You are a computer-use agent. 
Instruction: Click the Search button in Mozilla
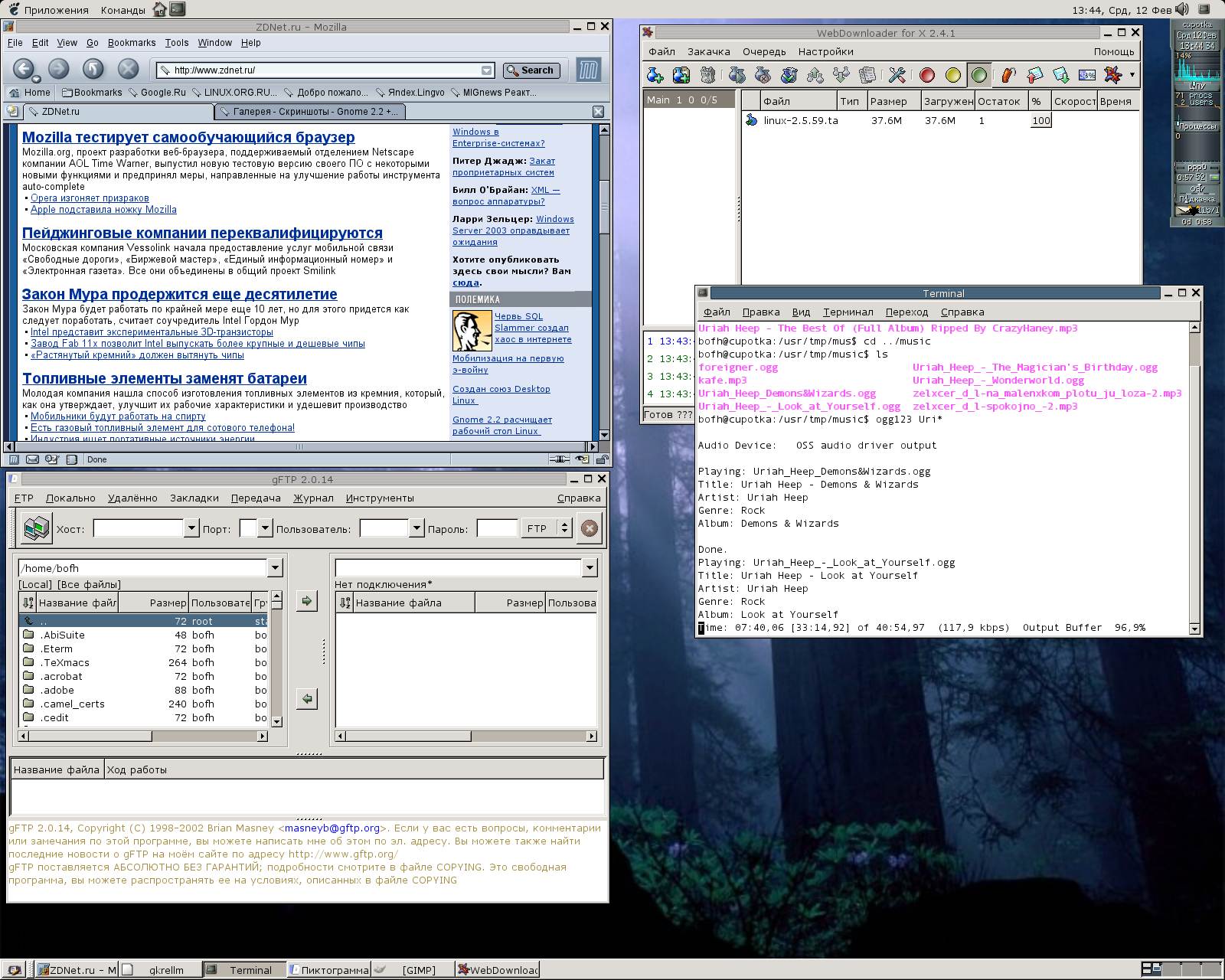pos(531,70)
